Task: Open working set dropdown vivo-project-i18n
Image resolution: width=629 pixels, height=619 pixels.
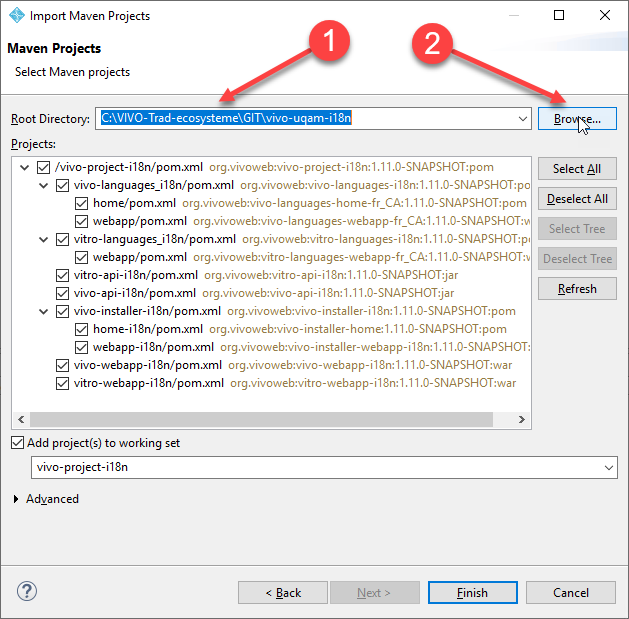Action: click(x=609, y=467)
